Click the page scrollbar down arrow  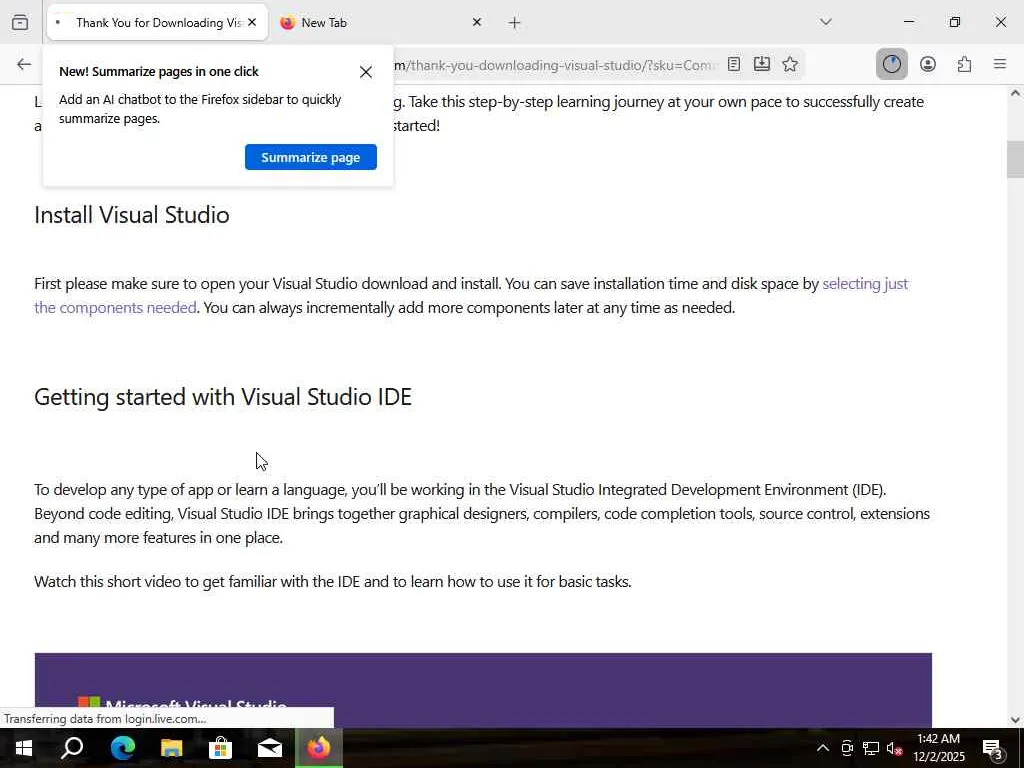point(1015,720)
